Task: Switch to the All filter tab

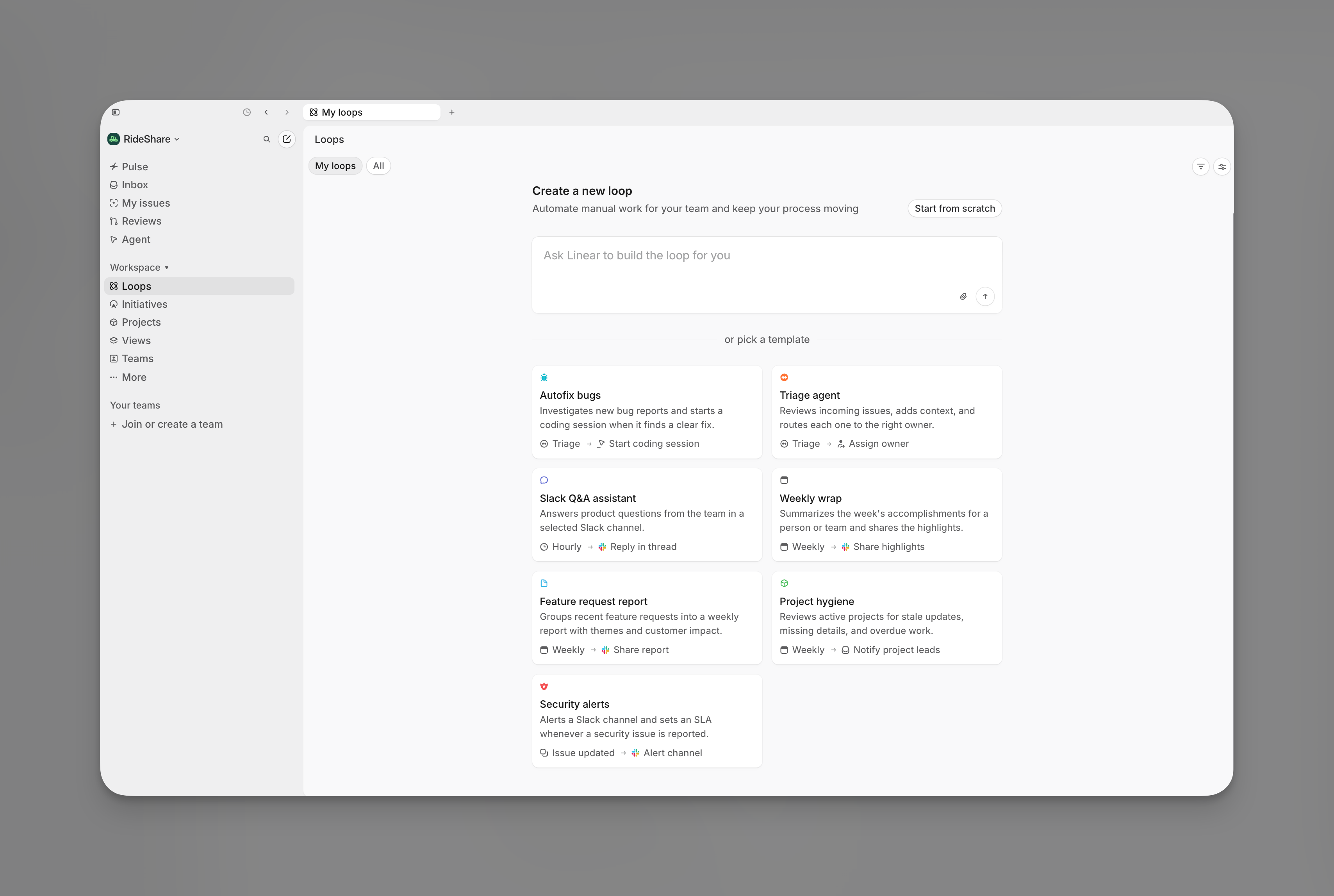Action: [x=378, y=166]
